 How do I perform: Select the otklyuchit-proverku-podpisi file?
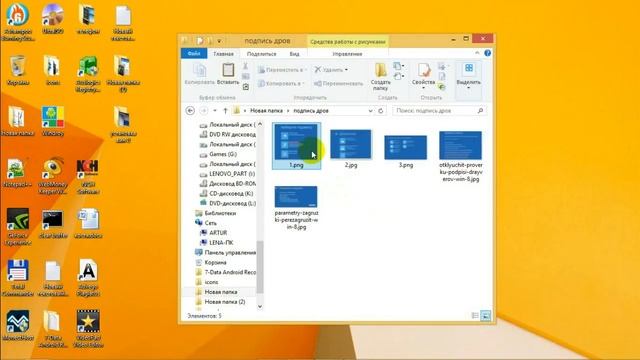[460, 157]
